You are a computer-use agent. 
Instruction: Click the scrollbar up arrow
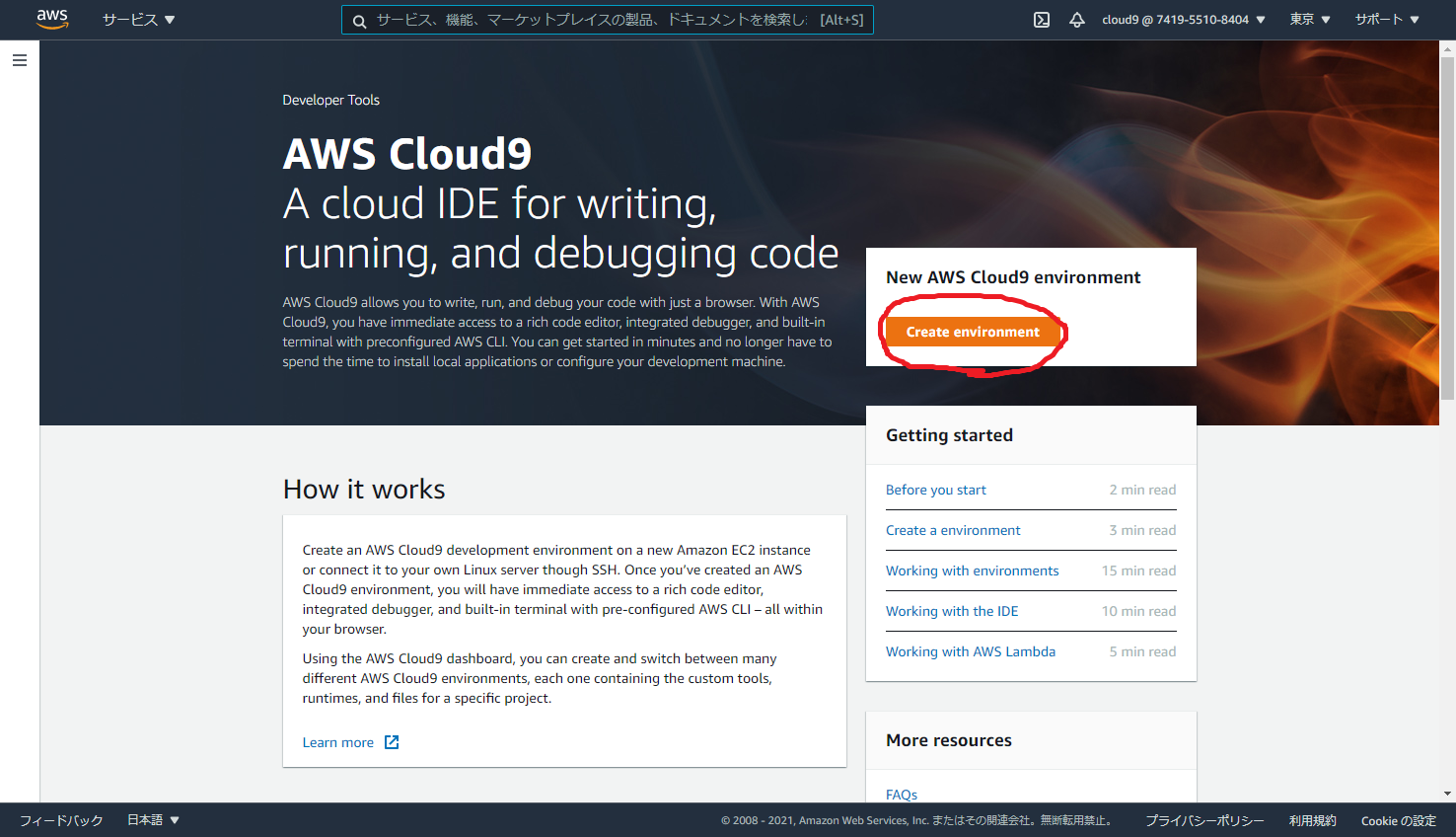point(1447,48)
